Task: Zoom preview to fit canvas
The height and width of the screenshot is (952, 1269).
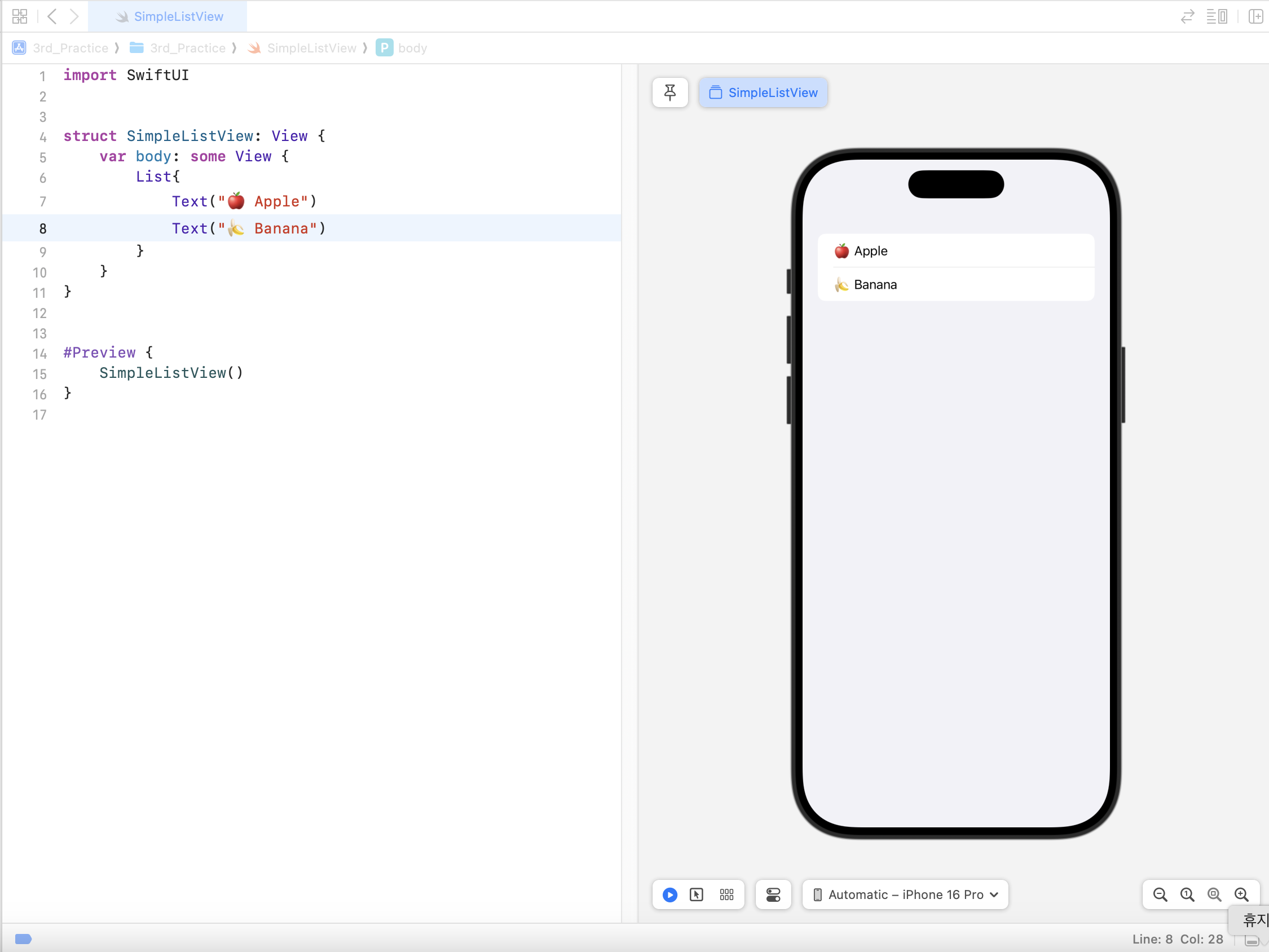Action: coord(1214,894)
